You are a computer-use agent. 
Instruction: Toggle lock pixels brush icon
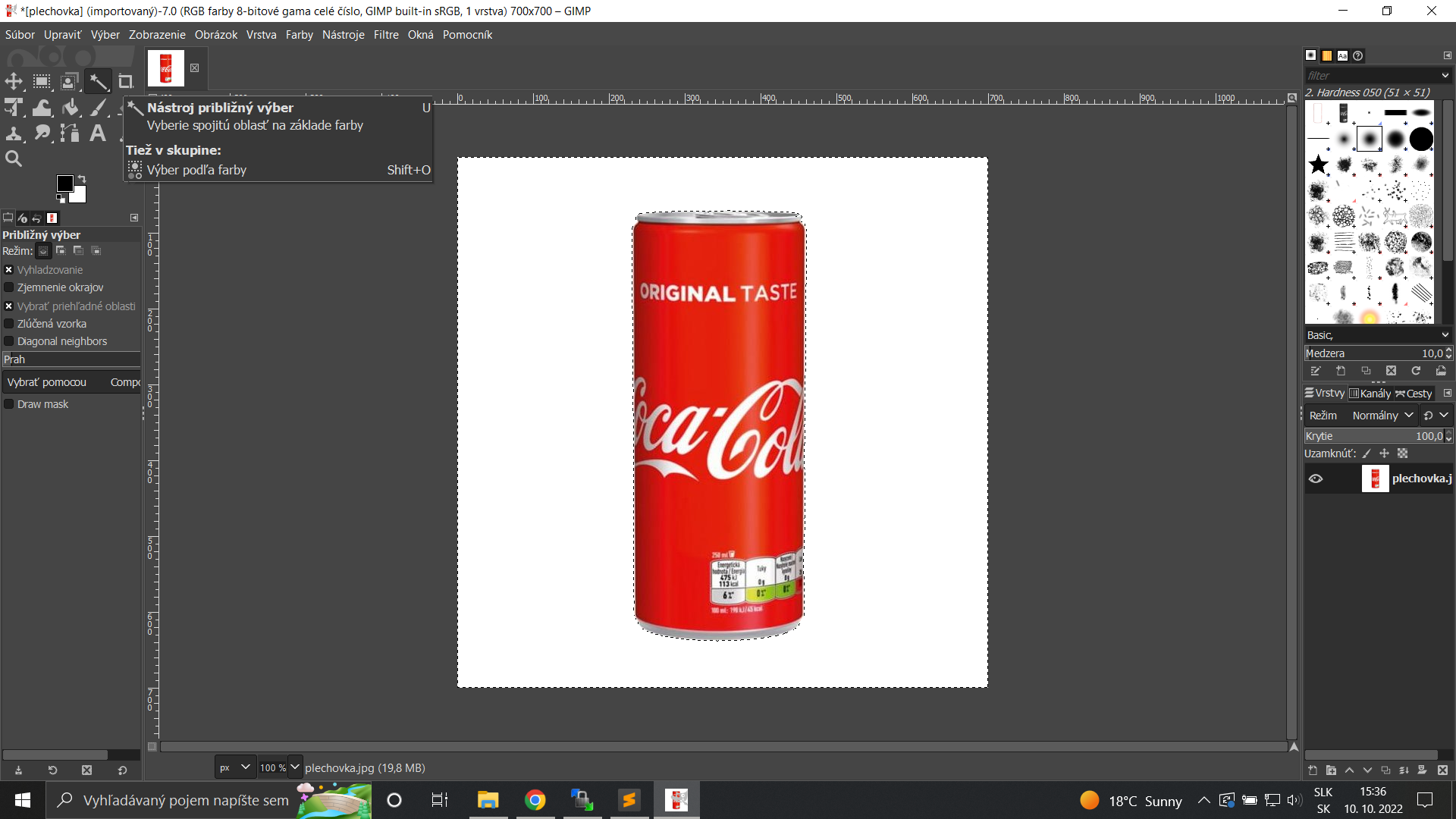pyautogui.click(x=1367, y=453)
